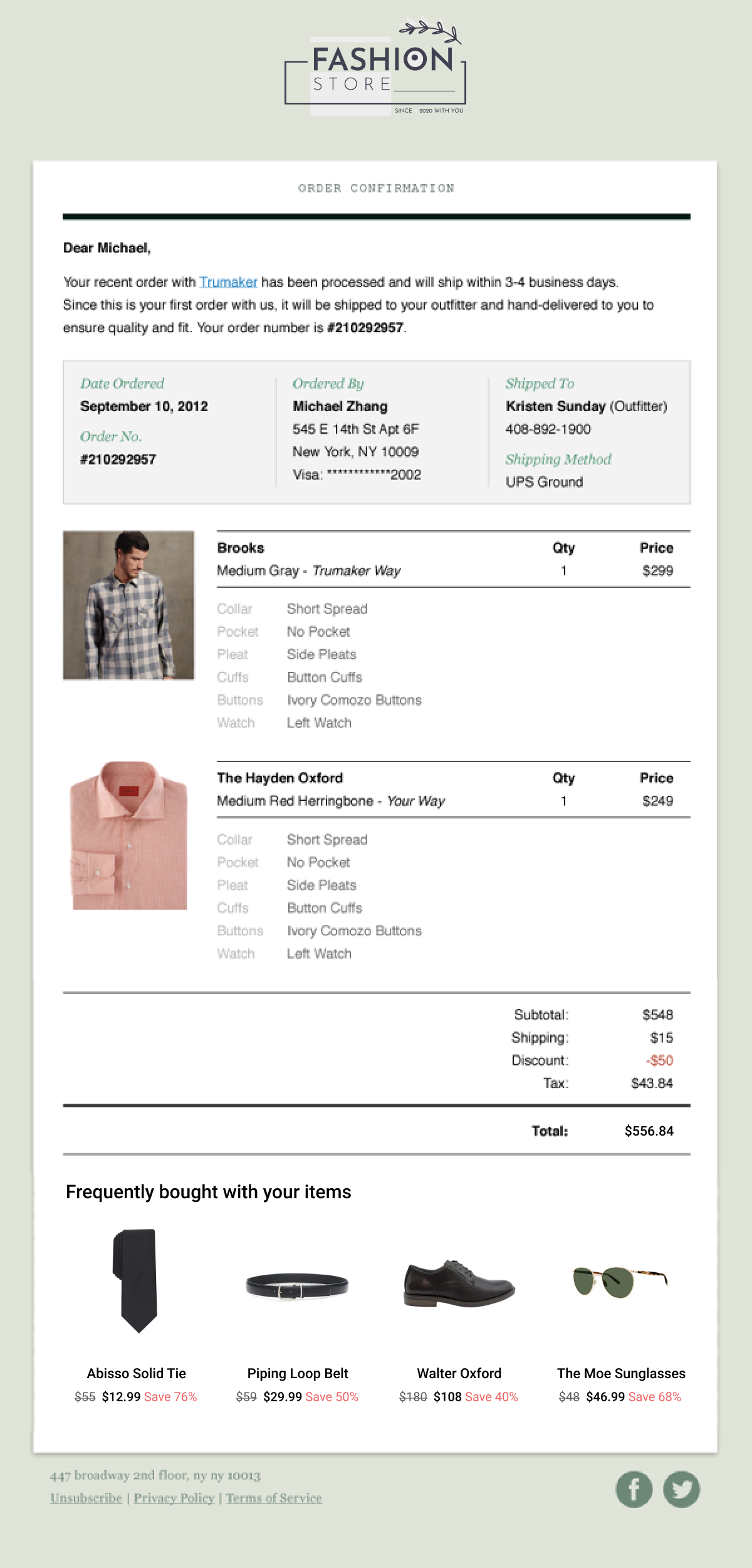Open the Terms of Service link
Image resolution: width=752 pixels, height=1568 pixels.
(x=274, y=1498)
